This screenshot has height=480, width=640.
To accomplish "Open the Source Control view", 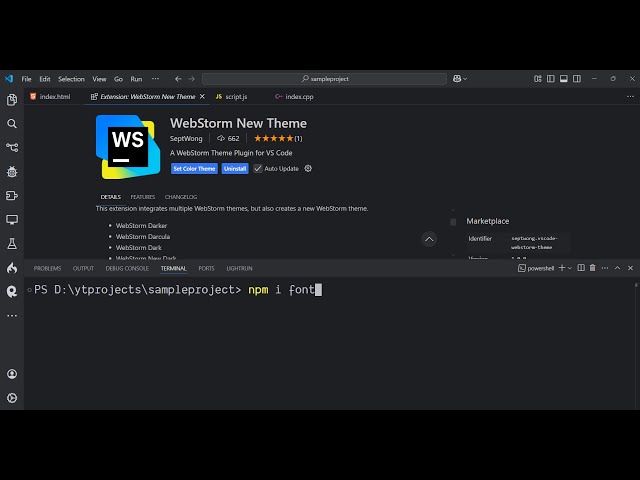I will click(12, 147).
